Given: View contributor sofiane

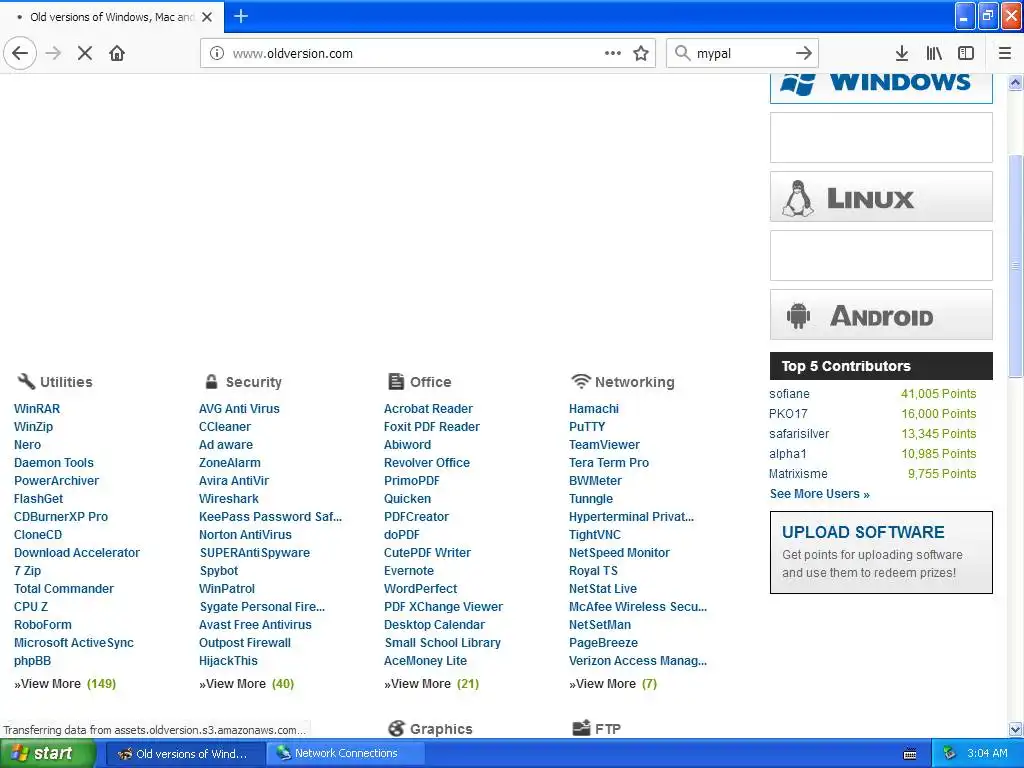Looking at the screenshot, I should coord(789,394).
